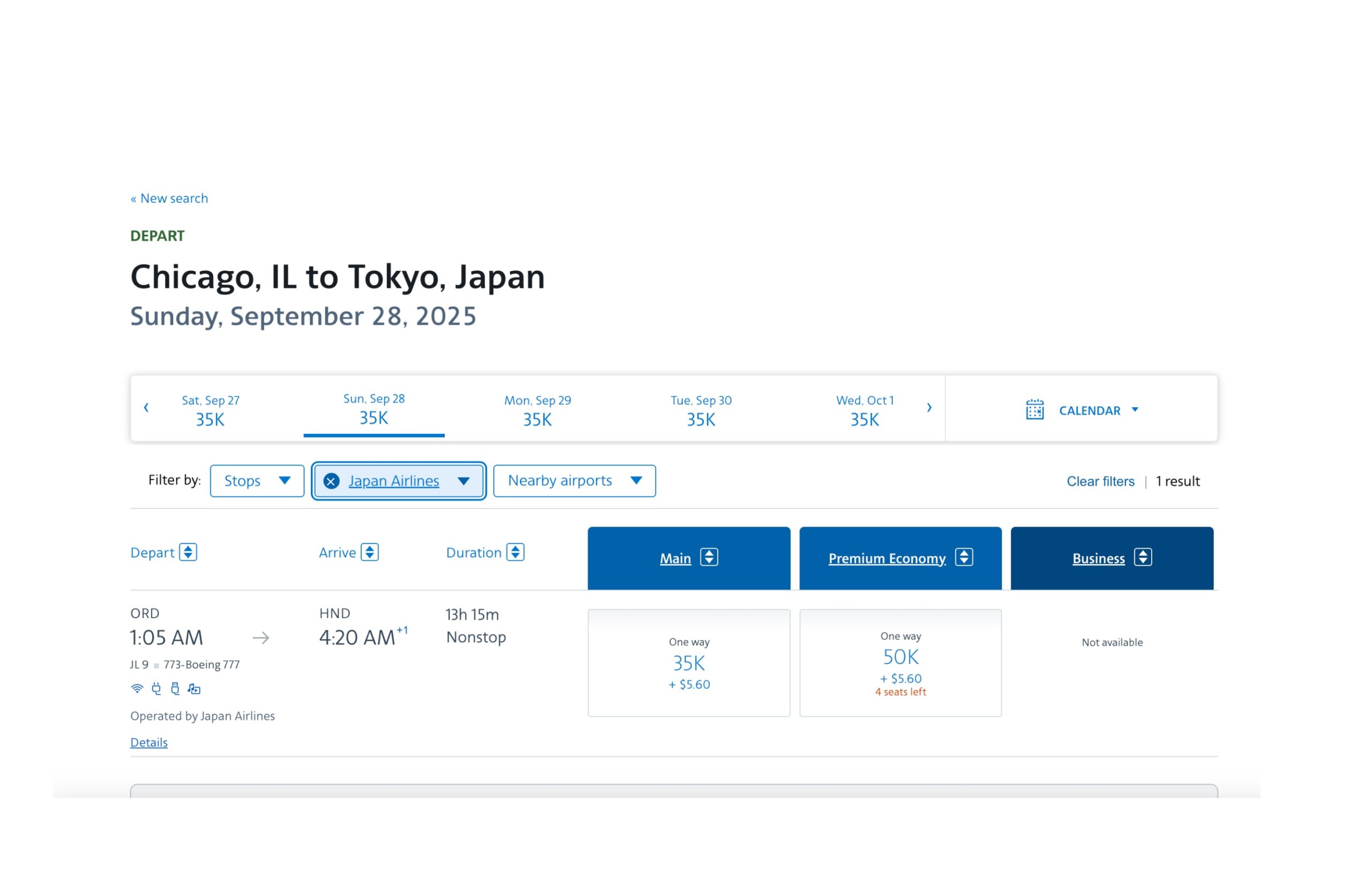Select the 35K Main one-way fare

(x=689, y=663)
